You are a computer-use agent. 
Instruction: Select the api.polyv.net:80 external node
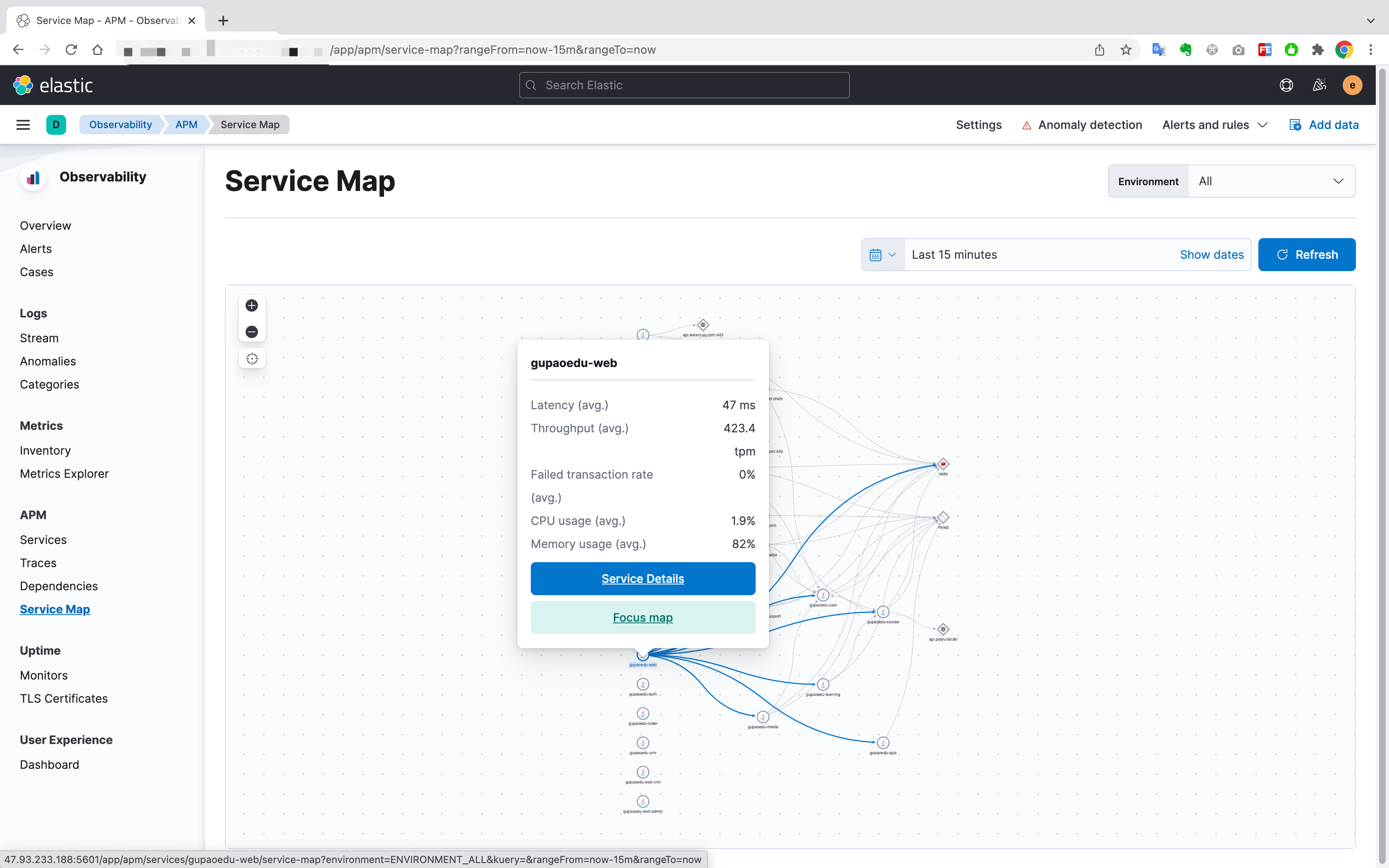point(943,629)
